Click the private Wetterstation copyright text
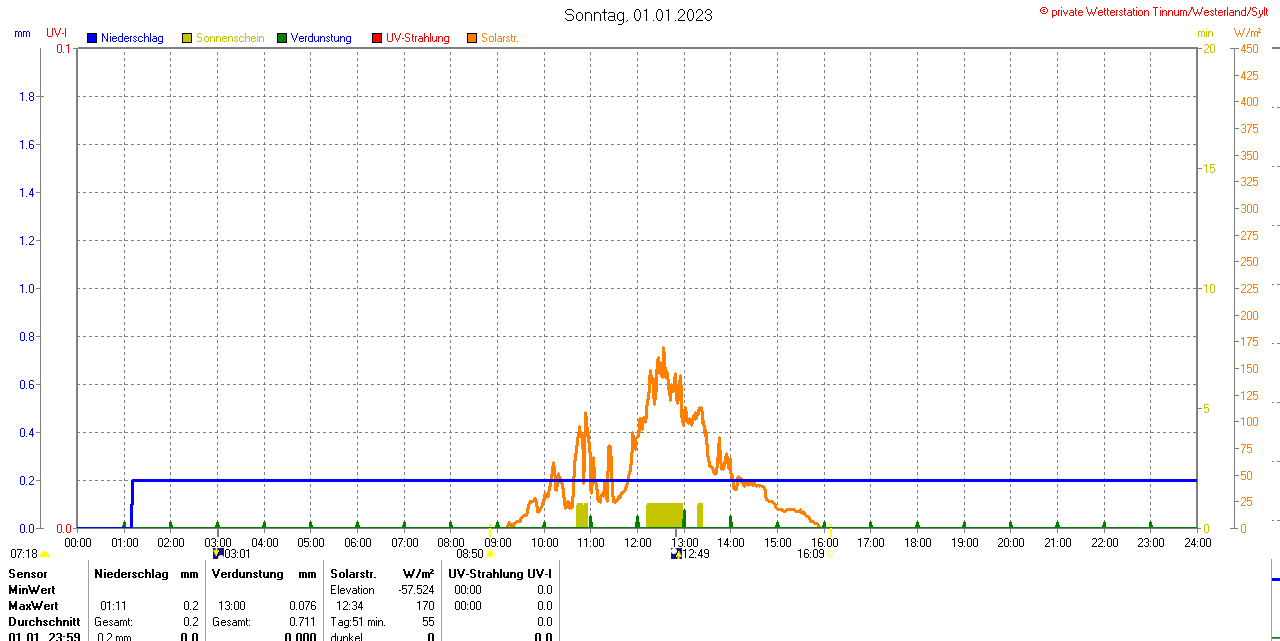1280x641 pixels. tap(1154, 12)
